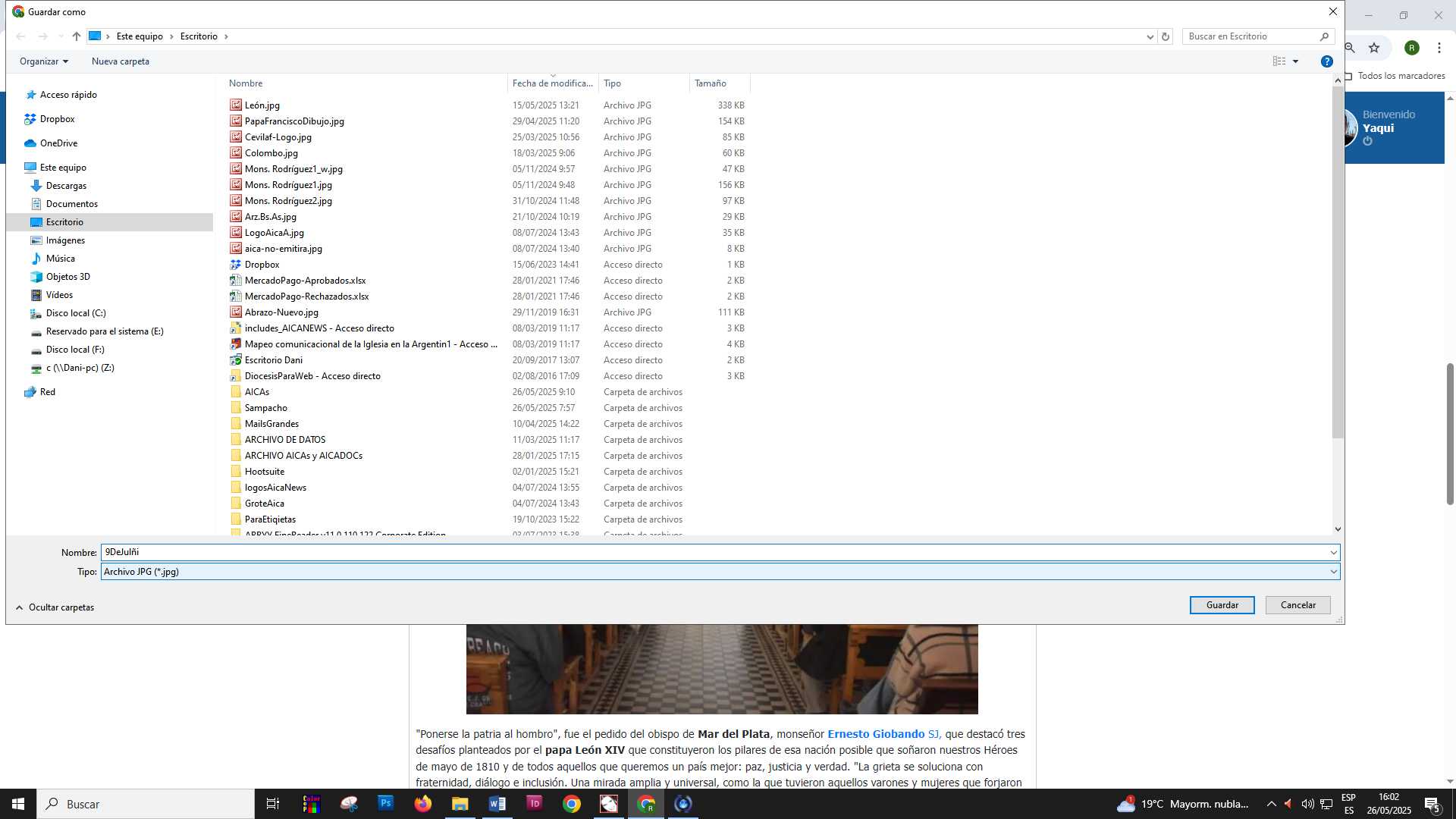Open the dialog help question-mark icon
The height and width of the screenshot is (819, 1456).
(1326, 61)
